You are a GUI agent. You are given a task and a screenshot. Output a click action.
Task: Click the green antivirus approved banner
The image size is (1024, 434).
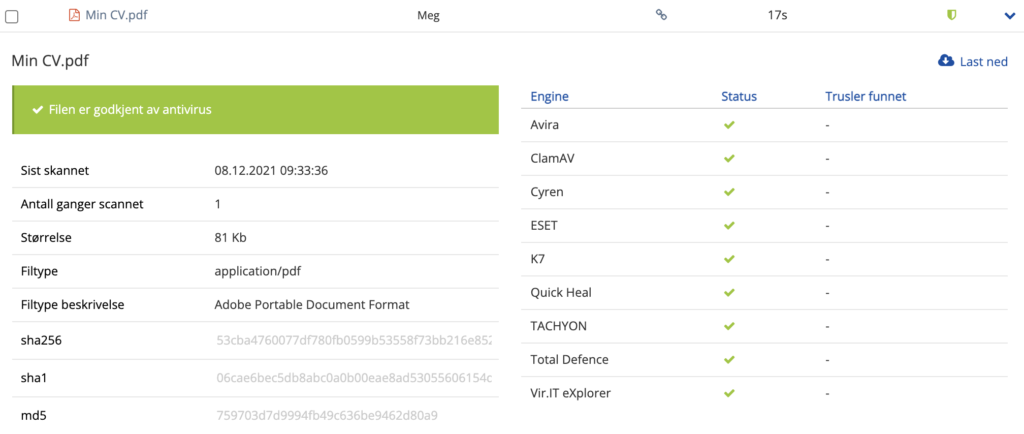(x=255, y=110)
